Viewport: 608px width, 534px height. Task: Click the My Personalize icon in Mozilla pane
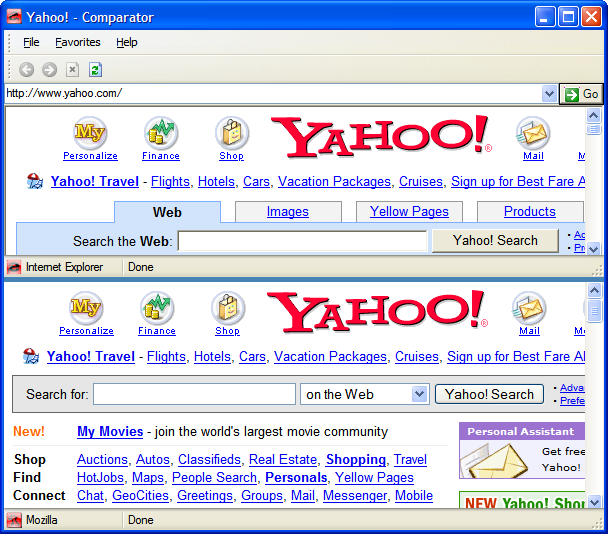[x=86, y=308]
